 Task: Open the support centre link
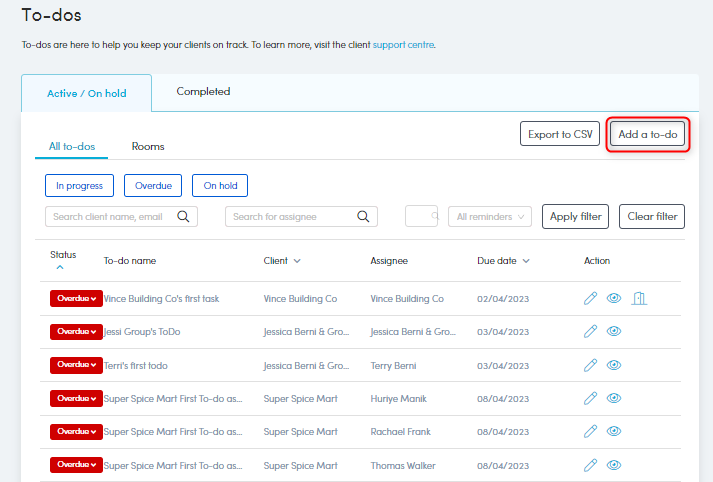(403, 45)
